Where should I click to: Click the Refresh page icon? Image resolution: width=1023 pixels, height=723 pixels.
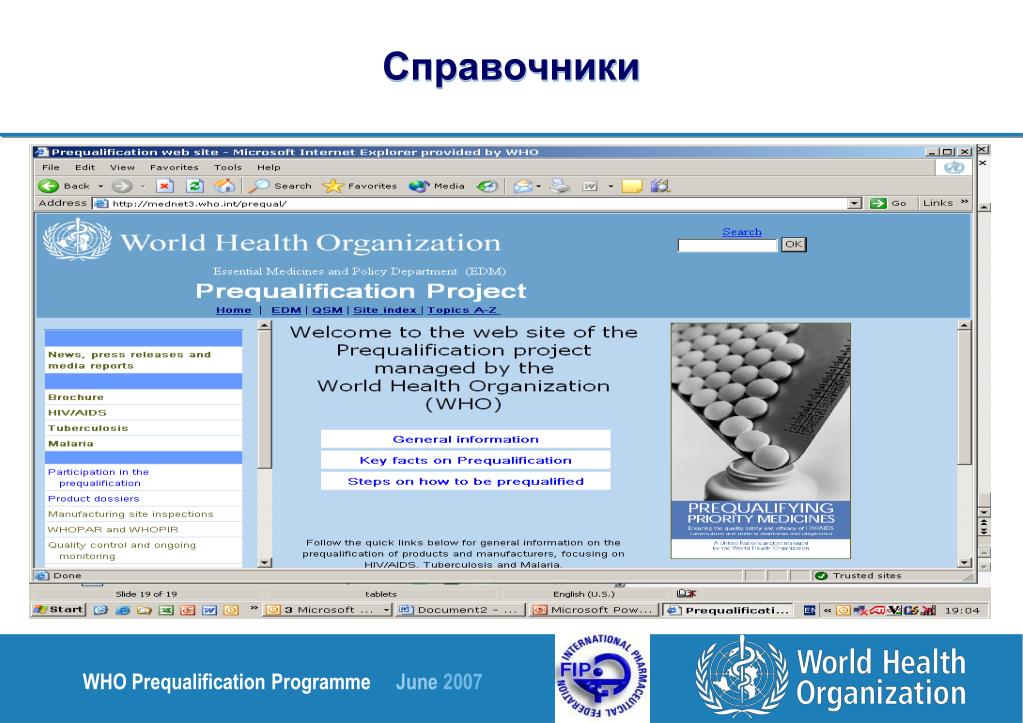[x=194, y=186]
